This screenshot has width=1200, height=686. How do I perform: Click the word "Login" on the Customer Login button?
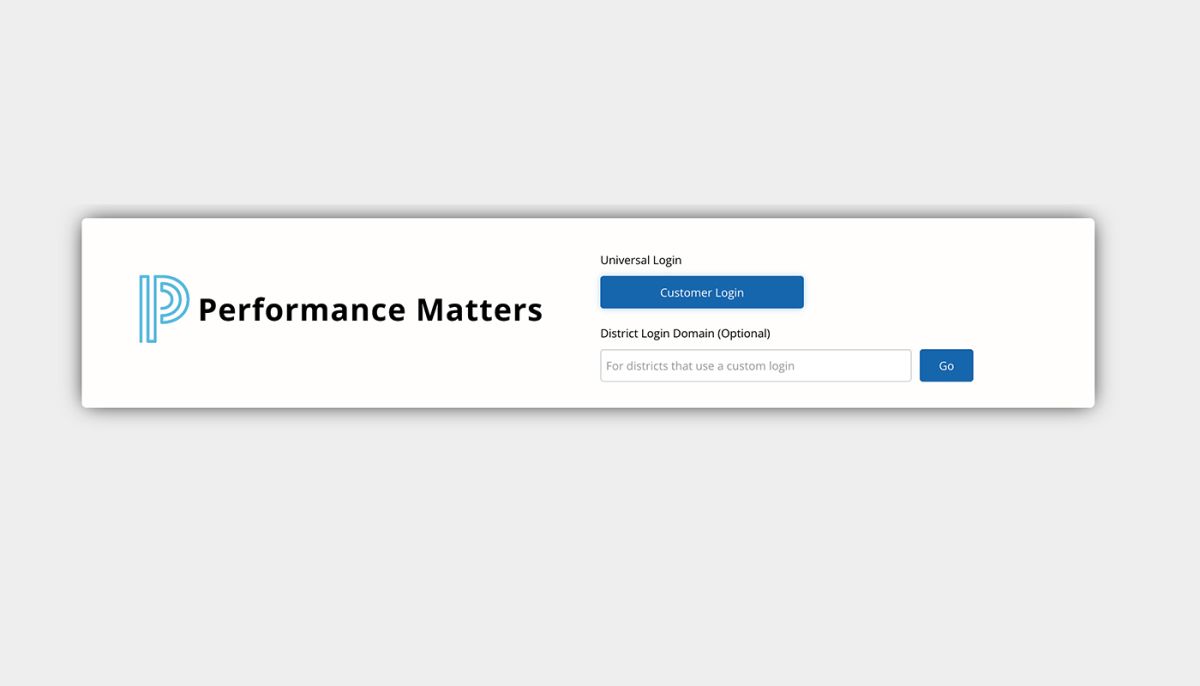pyautogui.click(x=728, y=293)
